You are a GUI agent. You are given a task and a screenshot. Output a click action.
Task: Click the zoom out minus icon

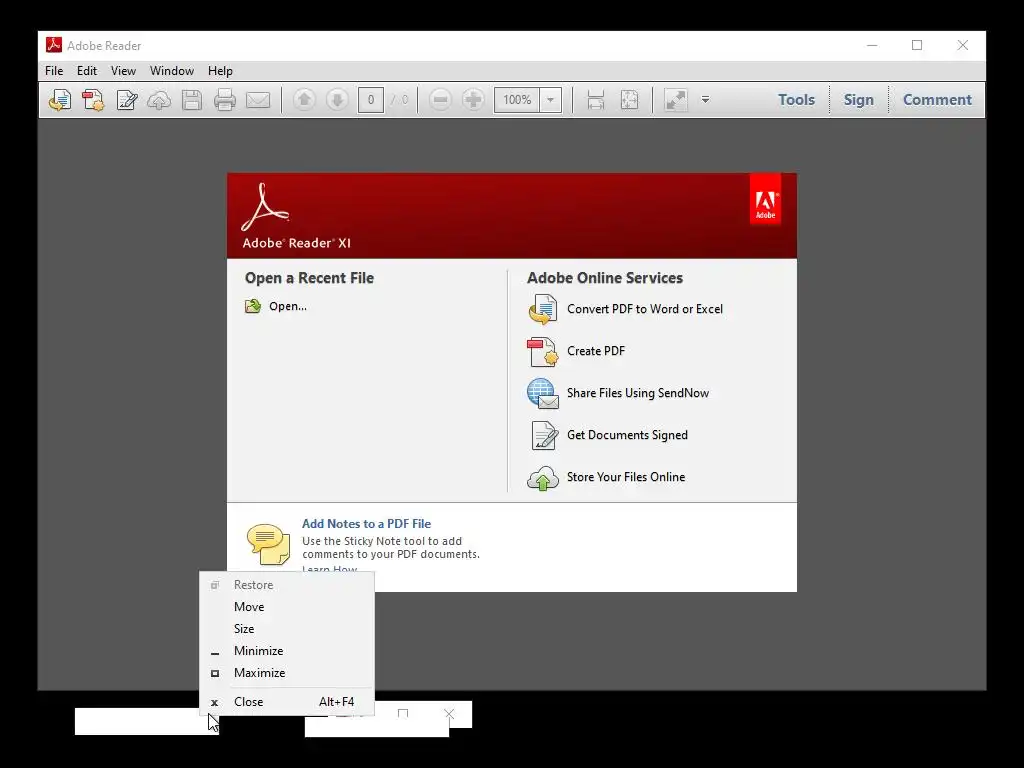(x=440, y=100)
